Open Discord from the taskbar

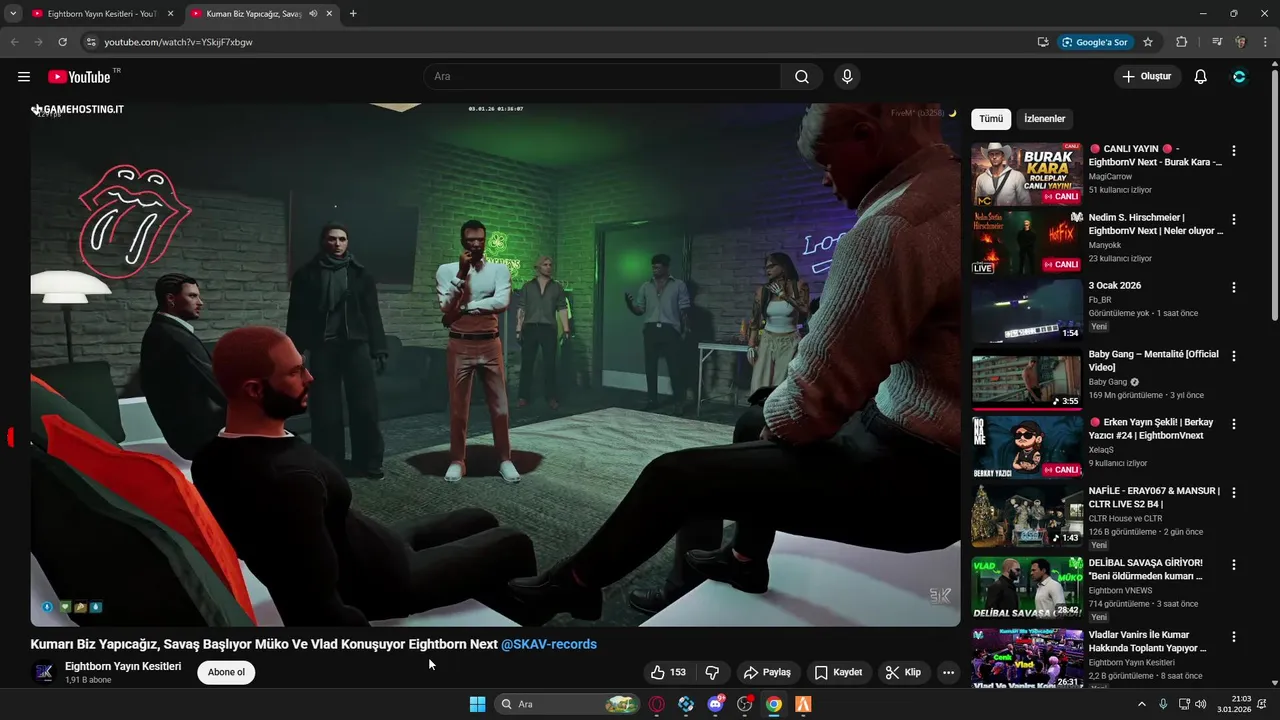click(x=715, y=704)
